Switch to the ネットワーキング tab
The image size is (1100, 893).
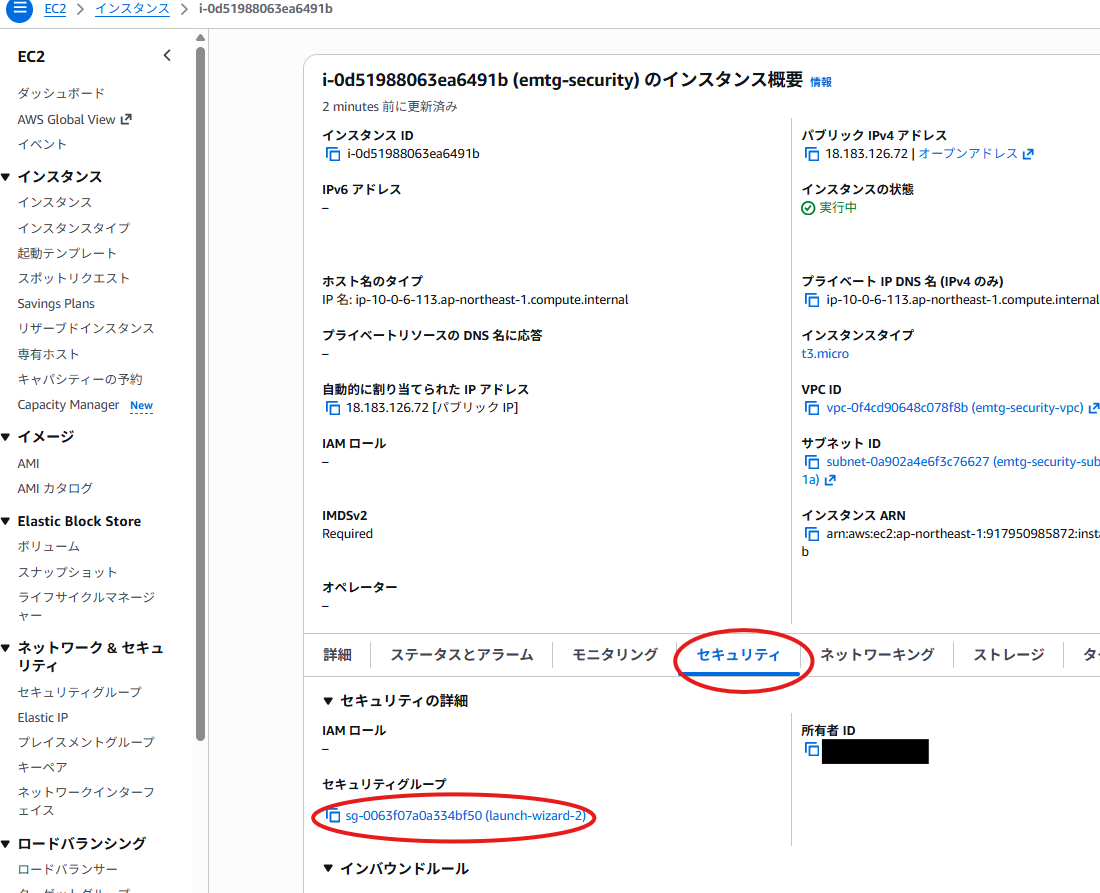pyautogui.click(x=877, y=655)
